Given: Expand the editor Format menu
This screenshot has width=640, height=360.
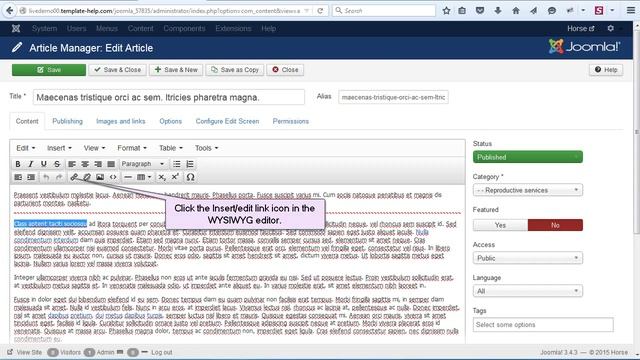Looking at the screenshot, I should [x=132, y=148].
